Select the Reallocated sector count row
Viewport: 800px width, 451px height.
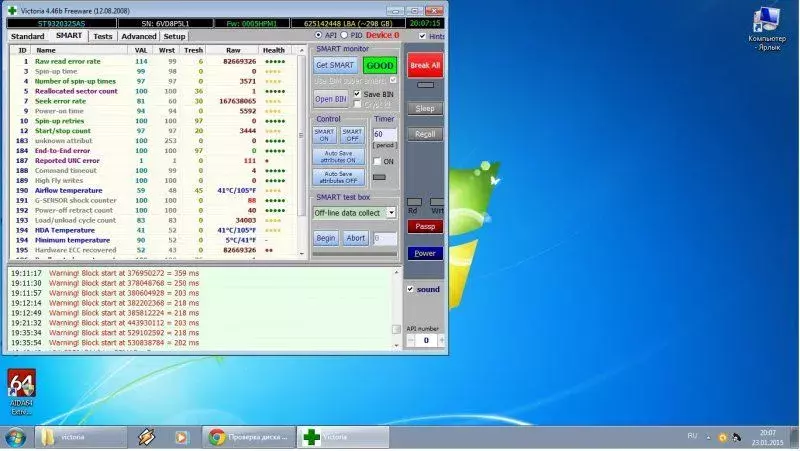click(x=153, y=91)
